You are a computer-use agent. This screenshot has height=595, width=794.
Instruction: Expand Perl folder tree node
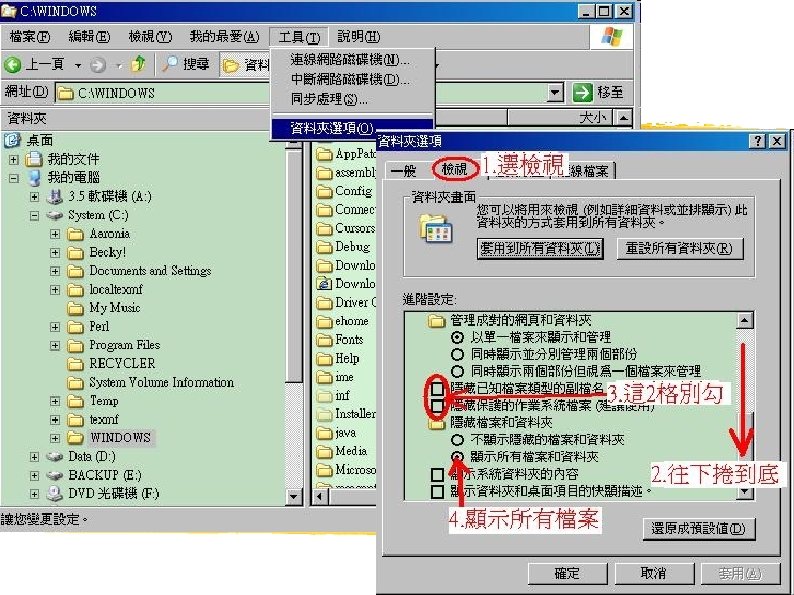click(x=55, y=327)
